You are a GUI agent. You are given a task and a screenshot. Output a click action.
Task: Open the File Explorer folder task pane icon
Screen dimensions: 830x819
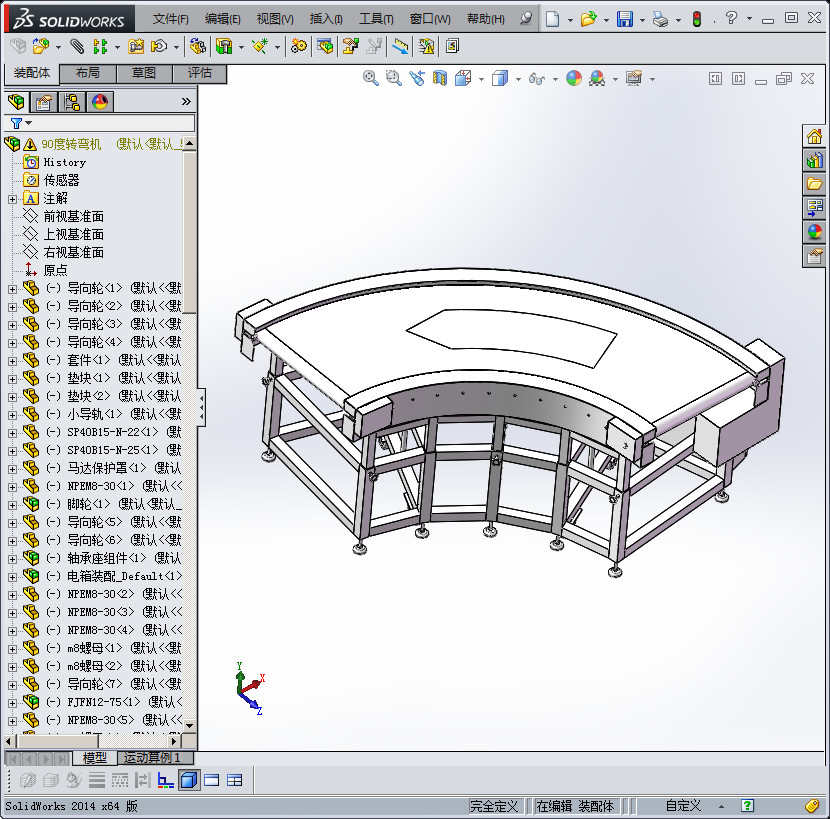814,184
